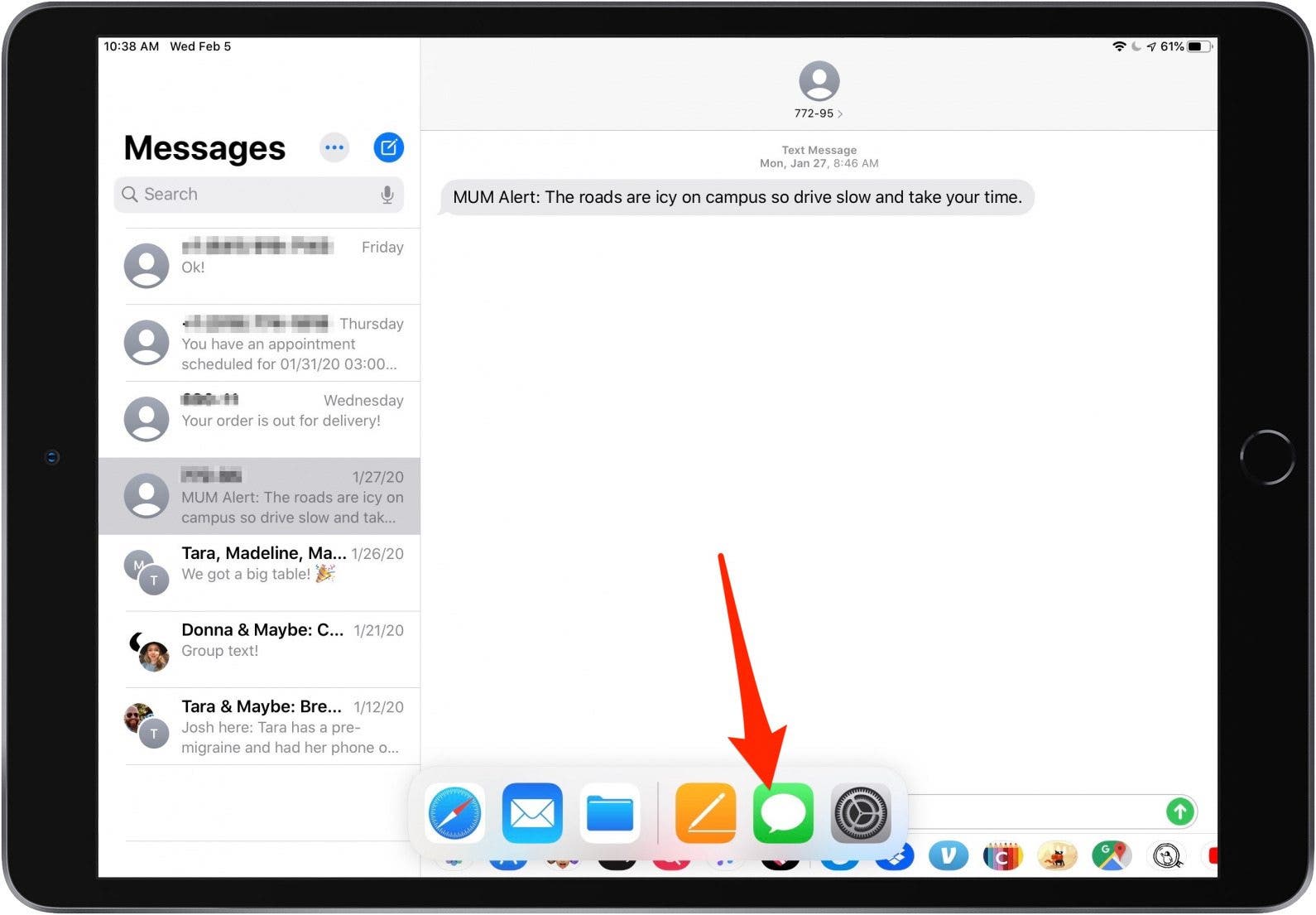
Task: Open the fox illustration app in strip
Action: [1057, 855]
